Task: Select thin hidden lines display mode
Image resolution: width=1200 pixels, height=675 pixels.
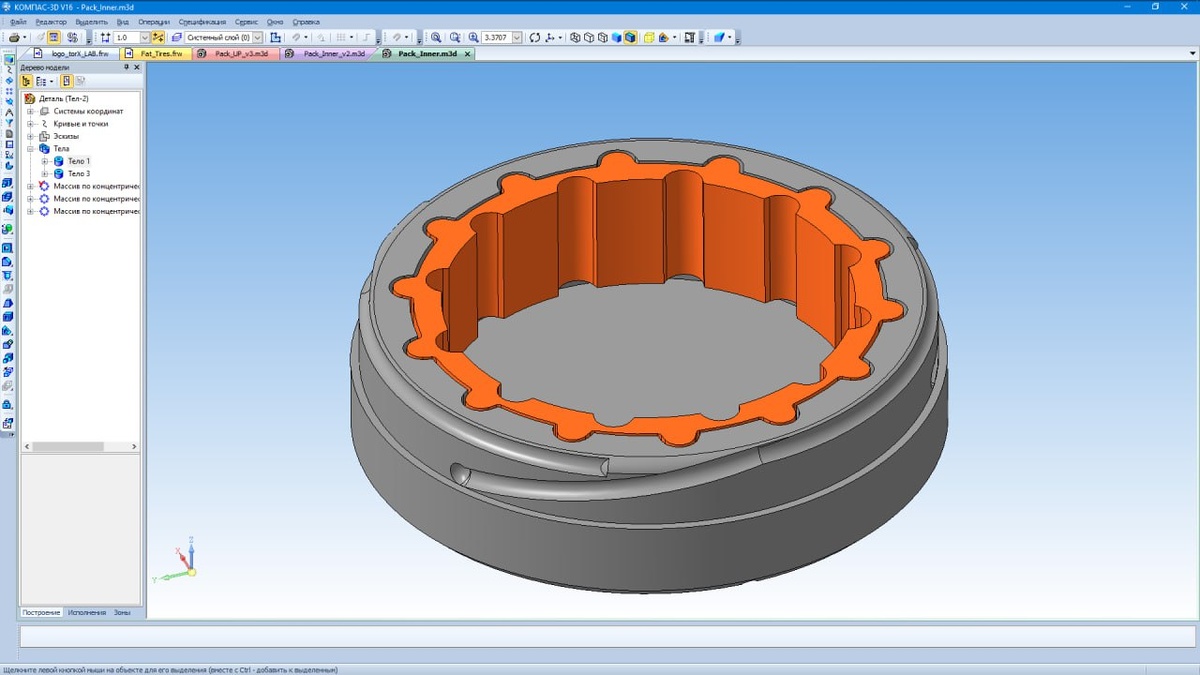Action: [x=603, y=37]
